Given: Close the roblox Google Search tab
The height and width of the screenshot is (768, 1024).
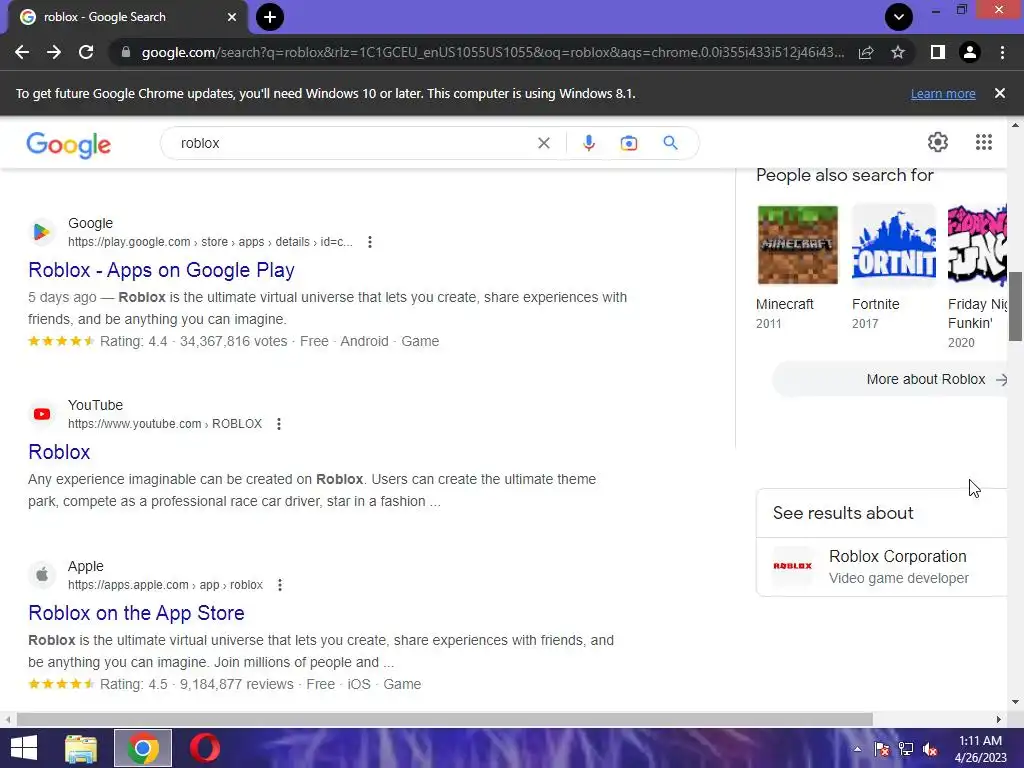Looking at the screenshot, I should [232, 17].
